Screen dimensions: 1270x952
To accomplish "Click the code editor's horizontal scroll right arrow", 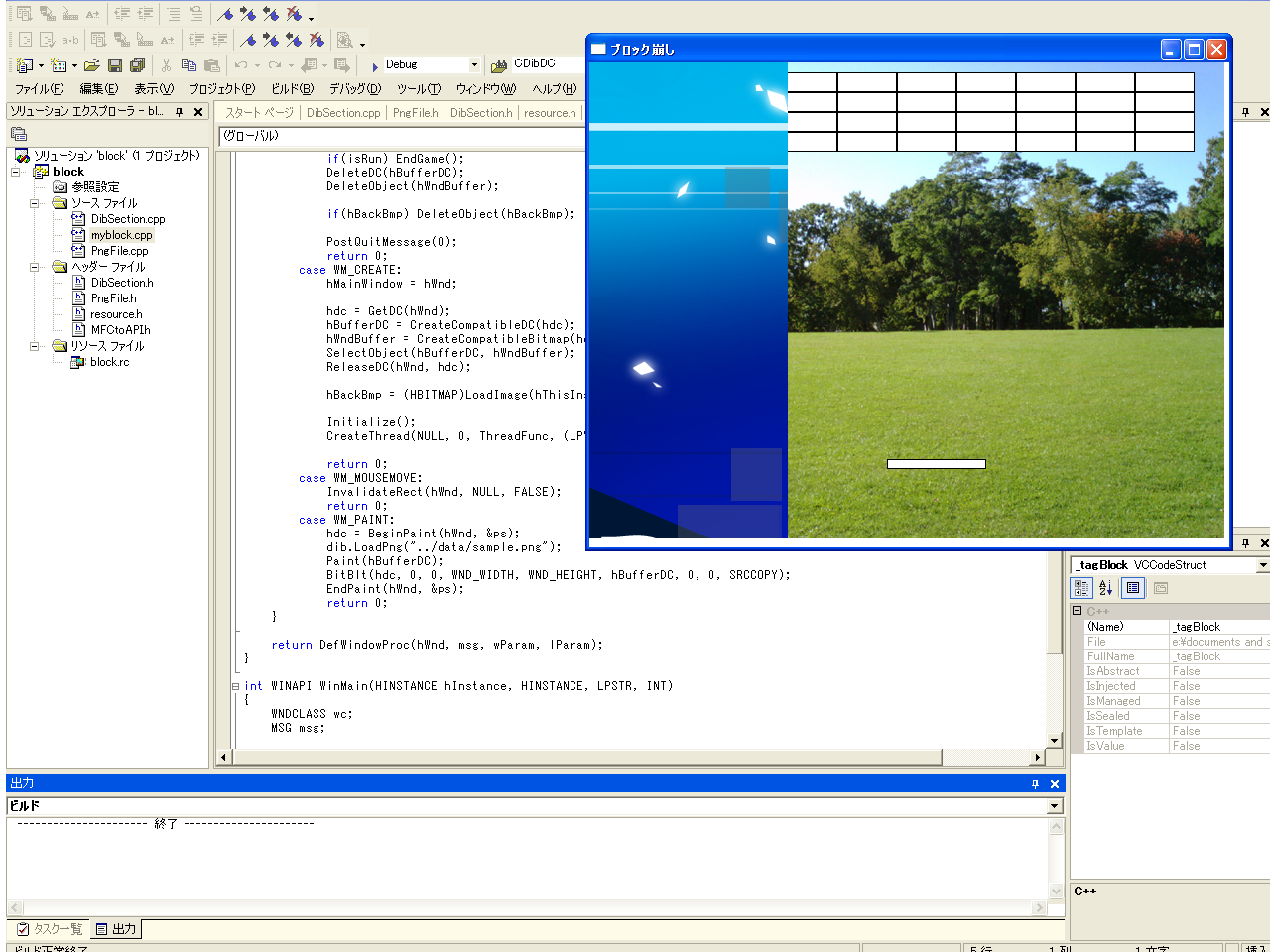I will click(1038, 758).
